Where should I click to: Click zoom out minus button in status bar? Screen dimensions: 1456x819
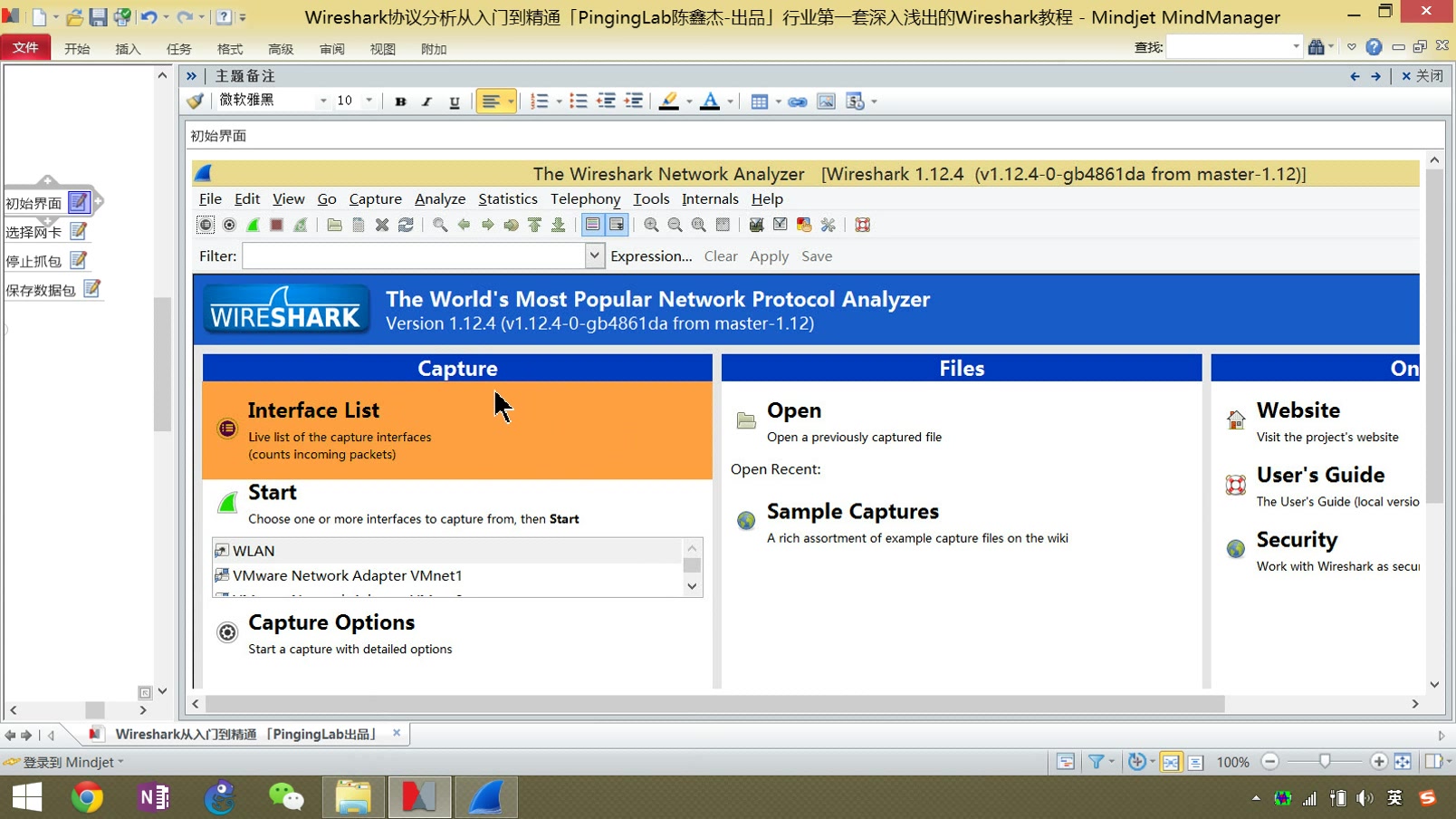1269,762
